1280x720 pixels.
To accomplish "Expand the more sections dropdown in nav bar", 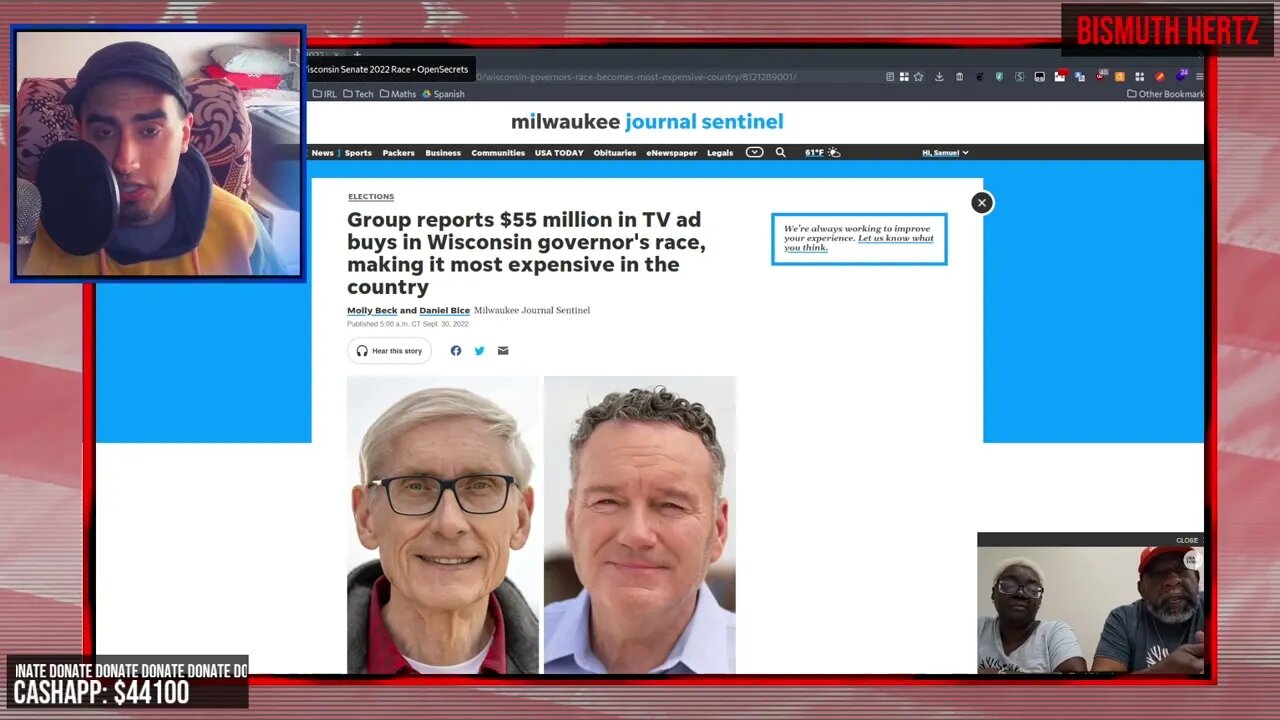I will pyautogui.click(x=754, y=153).
